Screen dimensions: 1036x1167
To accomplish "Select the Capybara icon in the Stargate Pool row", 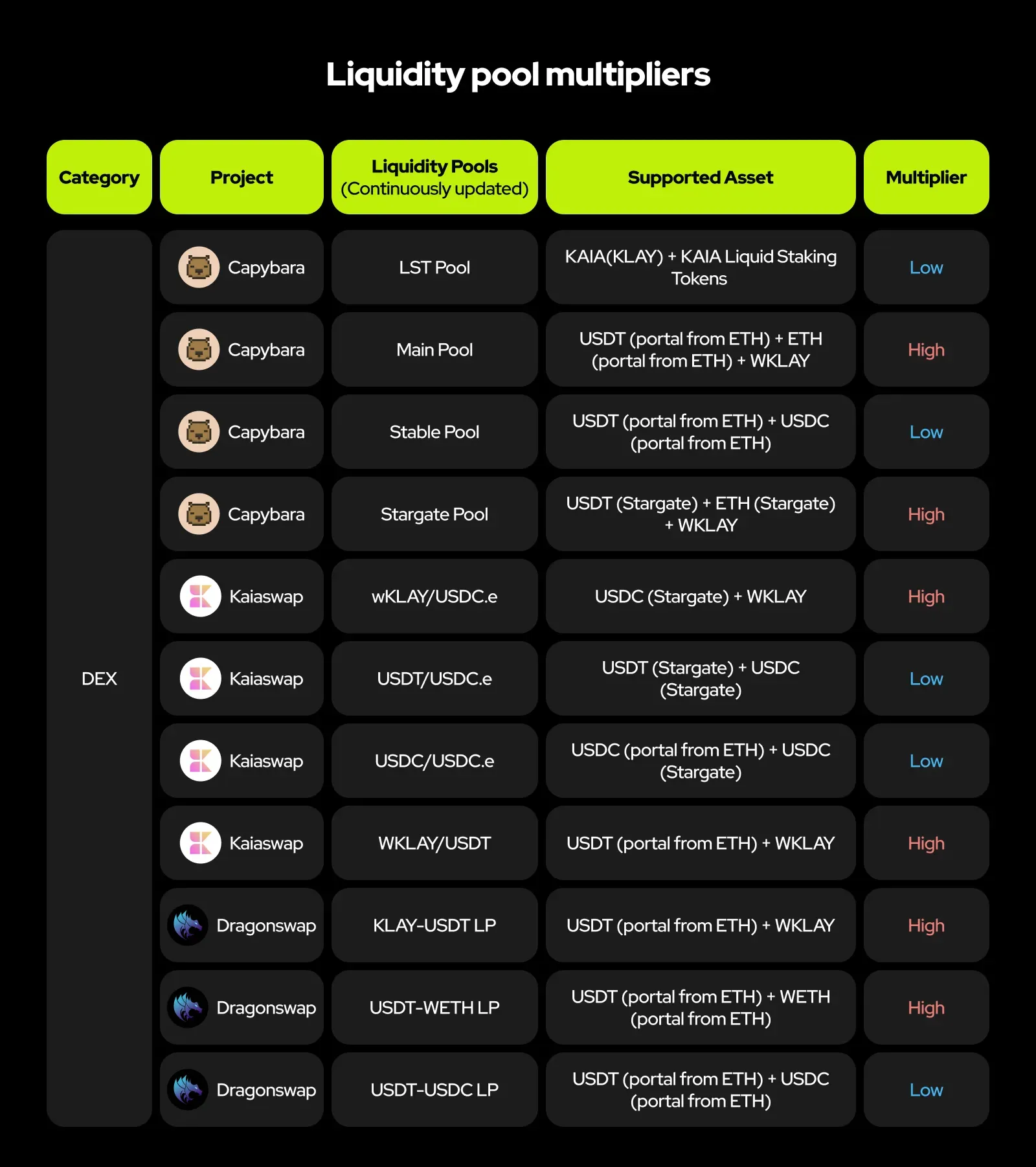I will [x=199, y=514].
